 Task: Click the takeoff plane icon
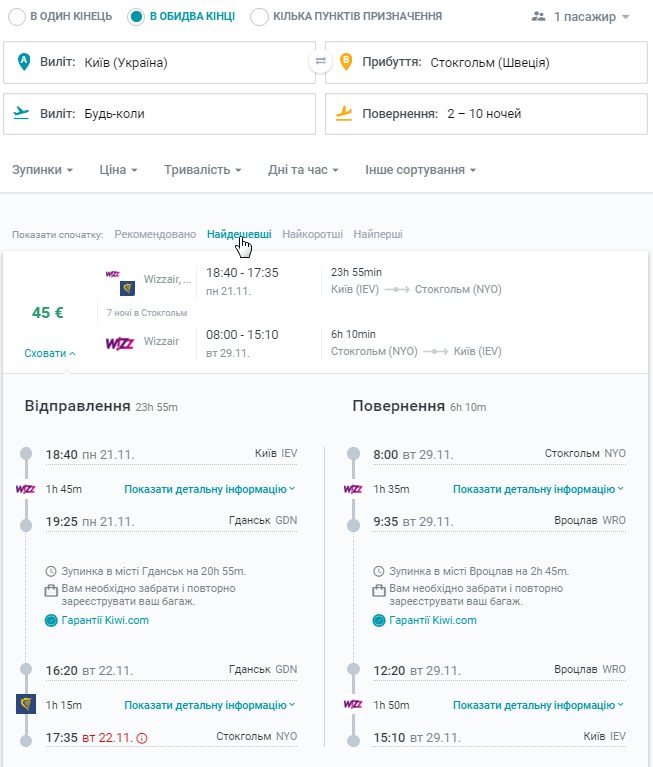click(21, 113)
